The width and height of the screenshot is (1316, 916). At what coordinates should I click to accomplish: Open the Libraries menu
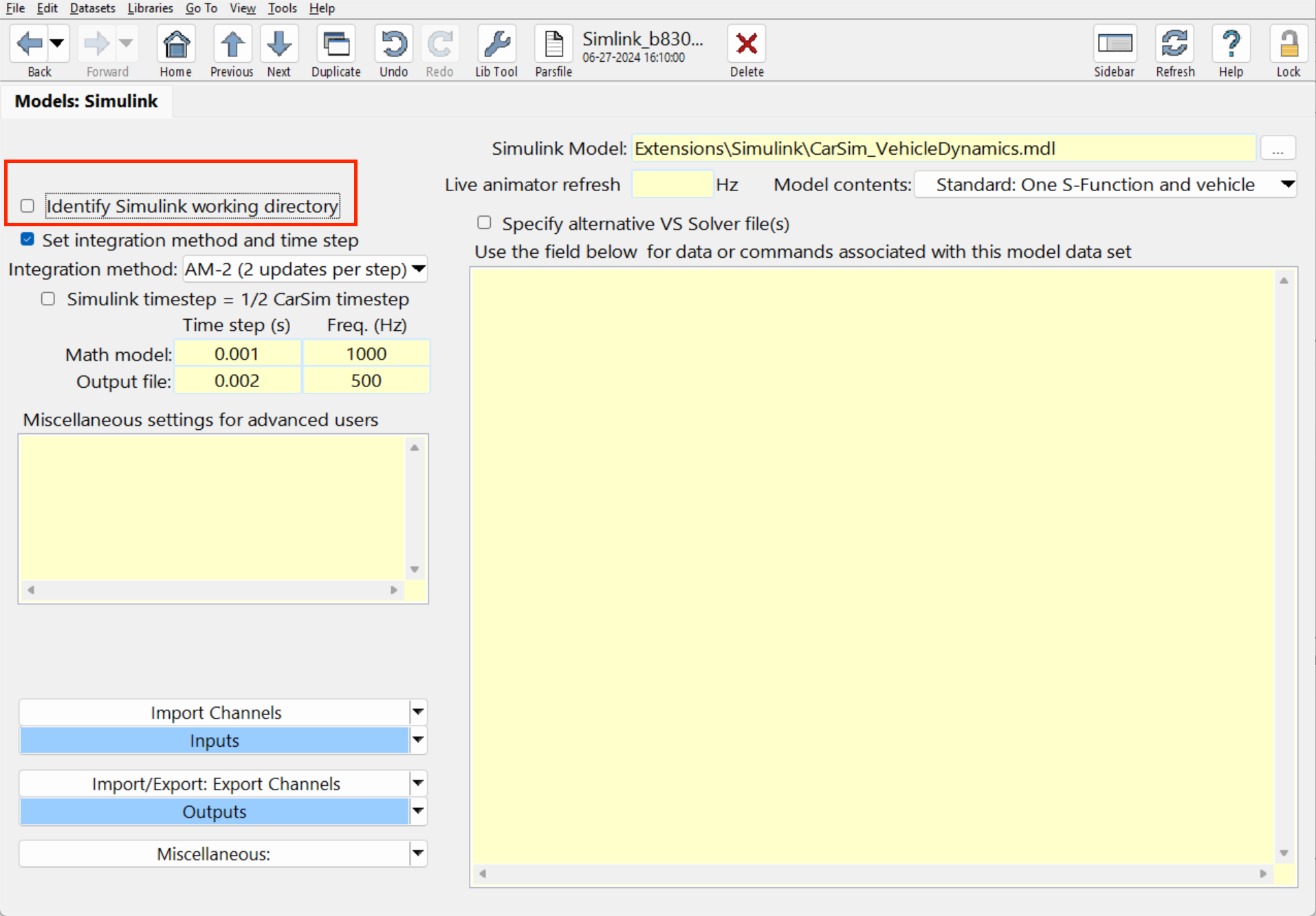pyautogui.click(x=151, y=8)
